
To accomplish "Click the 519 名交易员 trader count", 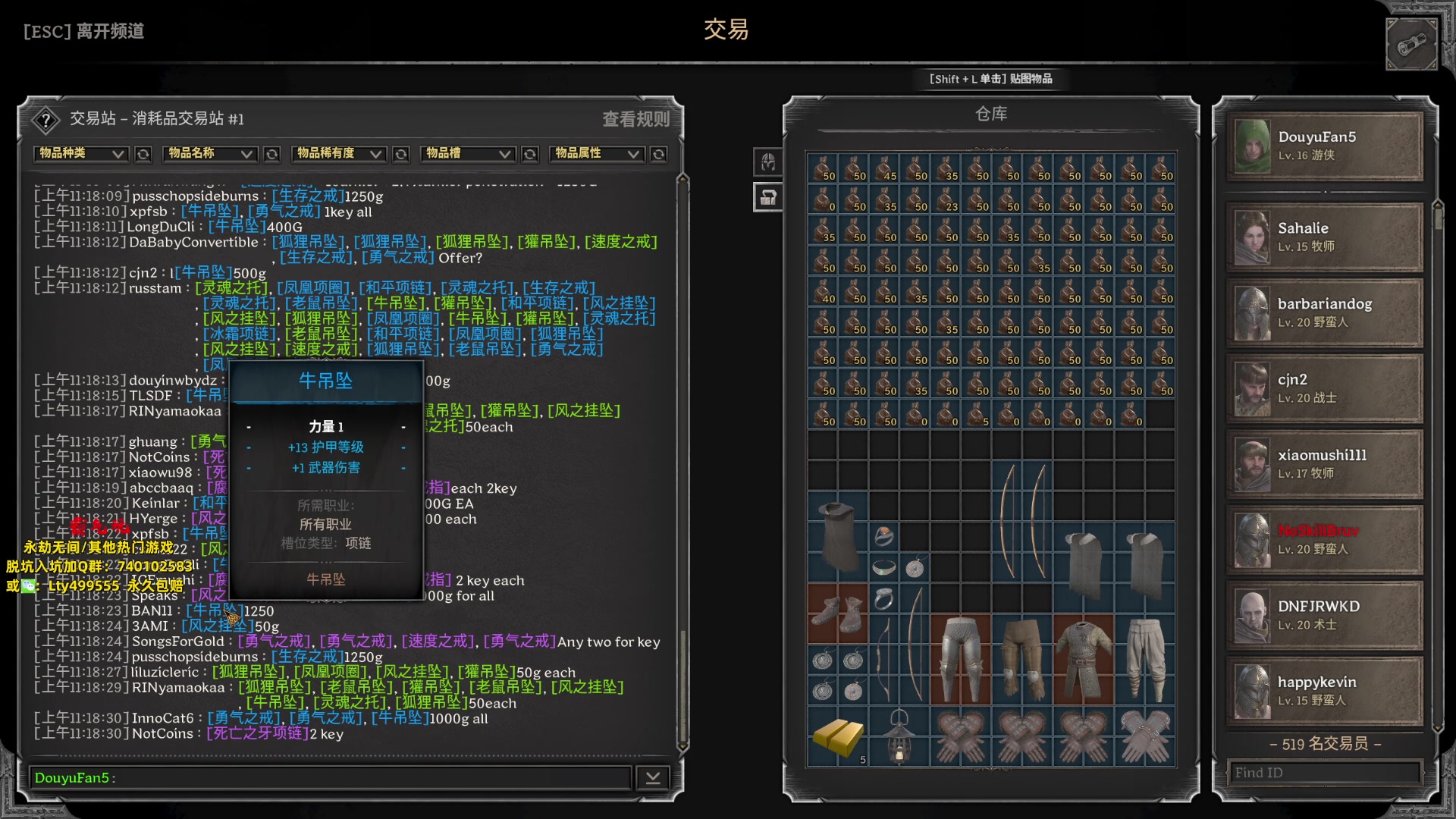I will pos(1325,744).
